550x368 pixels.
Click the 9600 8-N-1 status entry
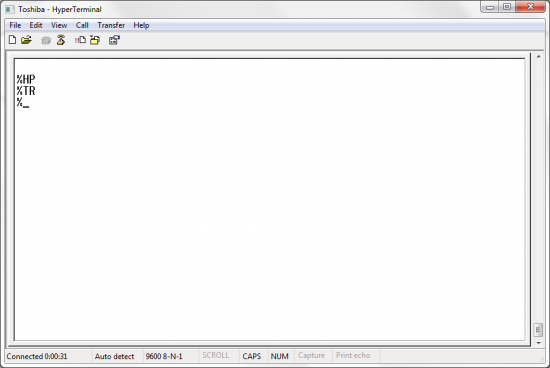(164, 356)
